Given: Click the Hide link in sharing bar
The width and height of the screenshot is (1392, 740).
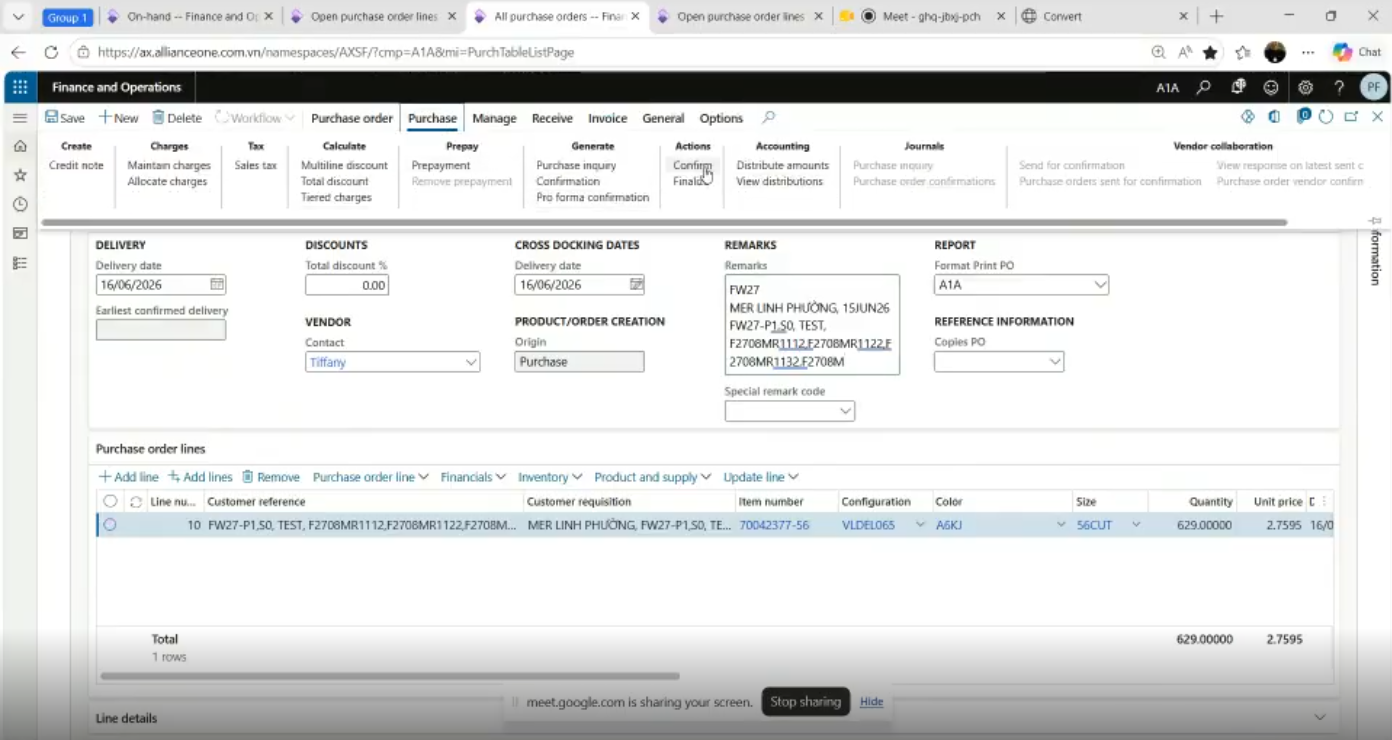Looking at the screenshot, I should (872, 701).
